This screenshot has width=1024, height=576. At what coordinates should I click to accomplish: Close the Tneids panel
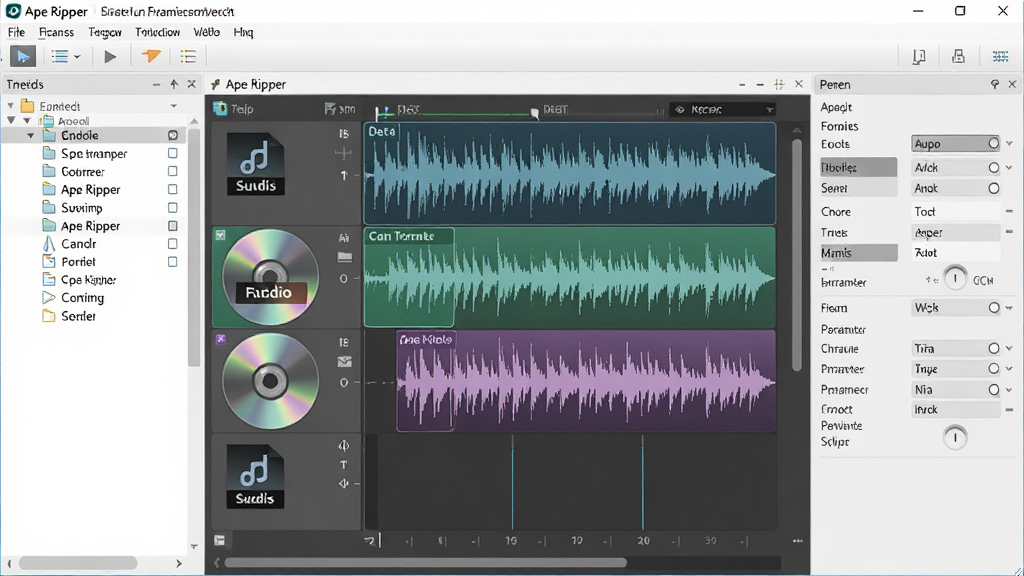coord(191,84)
